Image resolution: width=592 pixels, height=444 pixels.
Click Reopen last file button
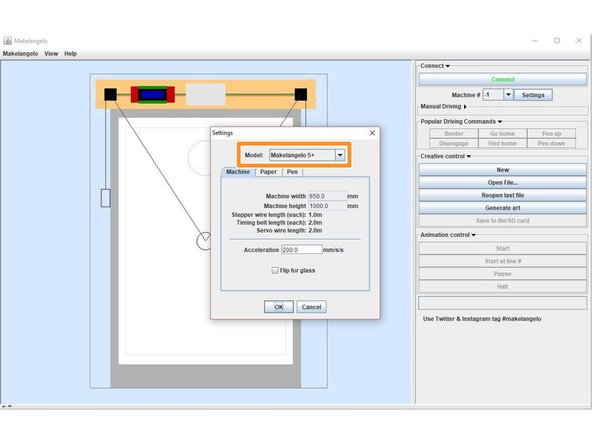(x=503, y=195)
